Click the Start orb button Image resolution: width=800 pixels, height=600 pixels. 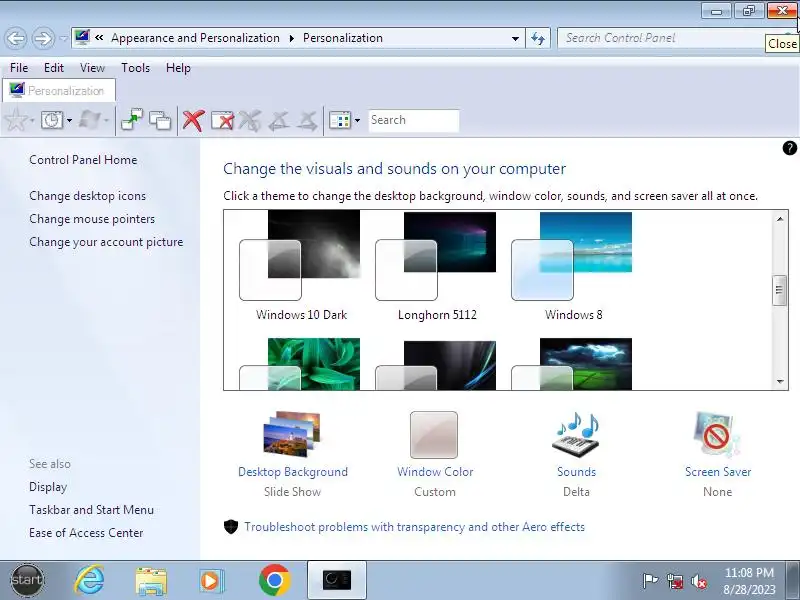pyautogui.click(x=27, y=580)
